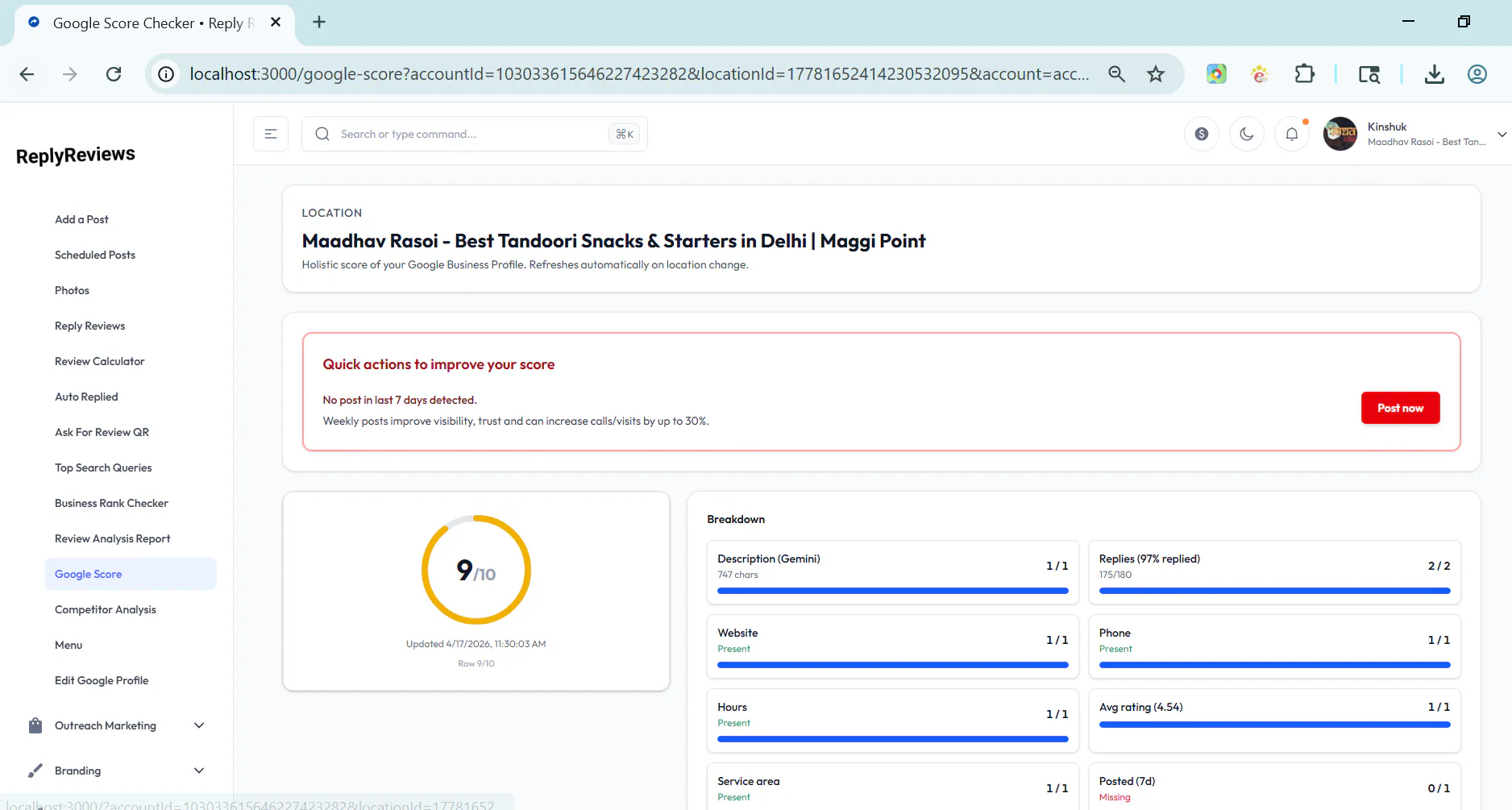Expand the Outreach Marketing section
Viewport: 1512px width, 810px height.
tap(199, 725)
